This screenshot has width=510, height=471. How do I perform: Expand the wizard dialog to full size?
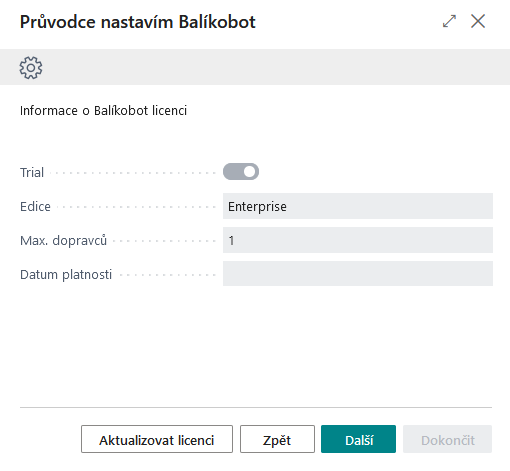coord(449,21)
